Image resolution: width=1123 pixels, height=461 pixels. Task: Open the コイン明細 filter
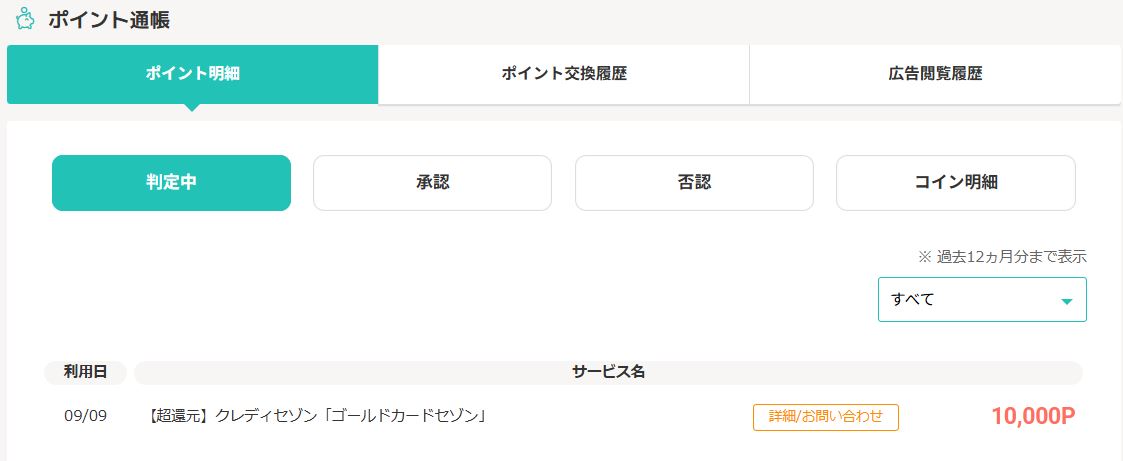955,183
